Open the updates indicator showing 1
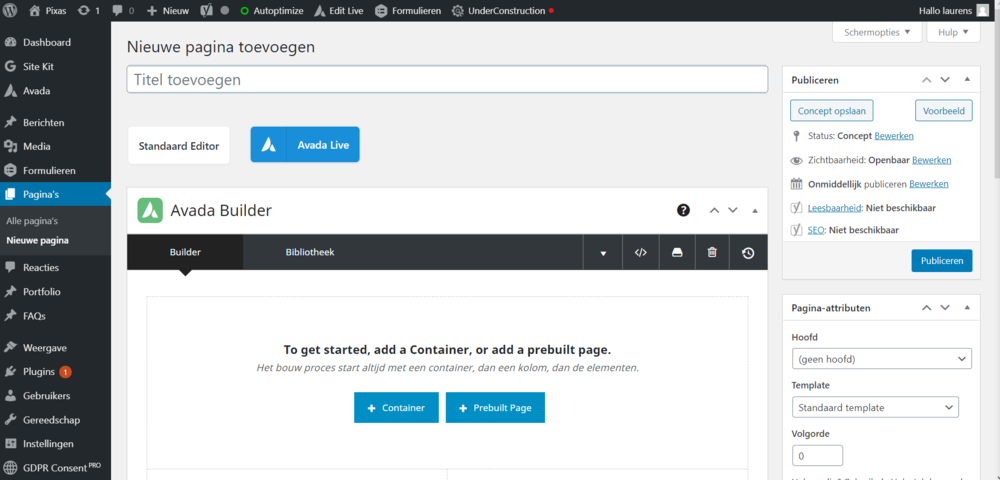This screenshot has width=1000, height=480. [x=89, y=11]
